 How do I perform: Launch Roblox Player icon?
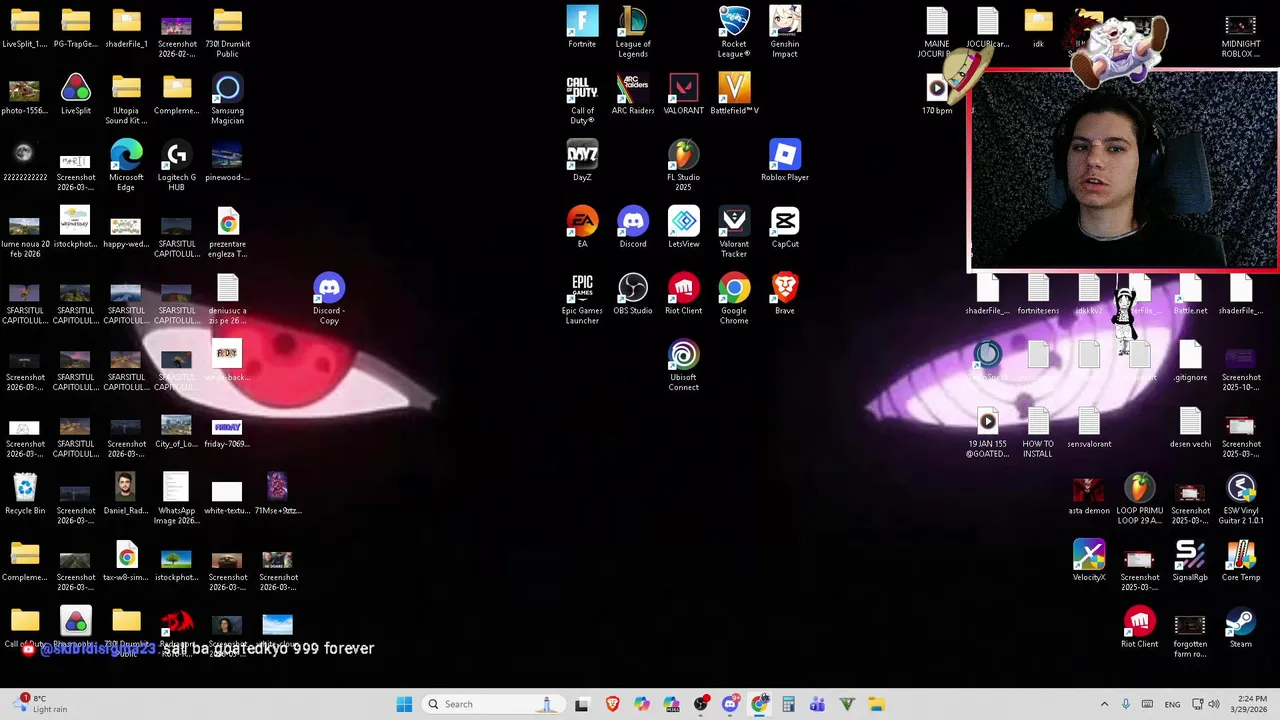tap(785, 161)
